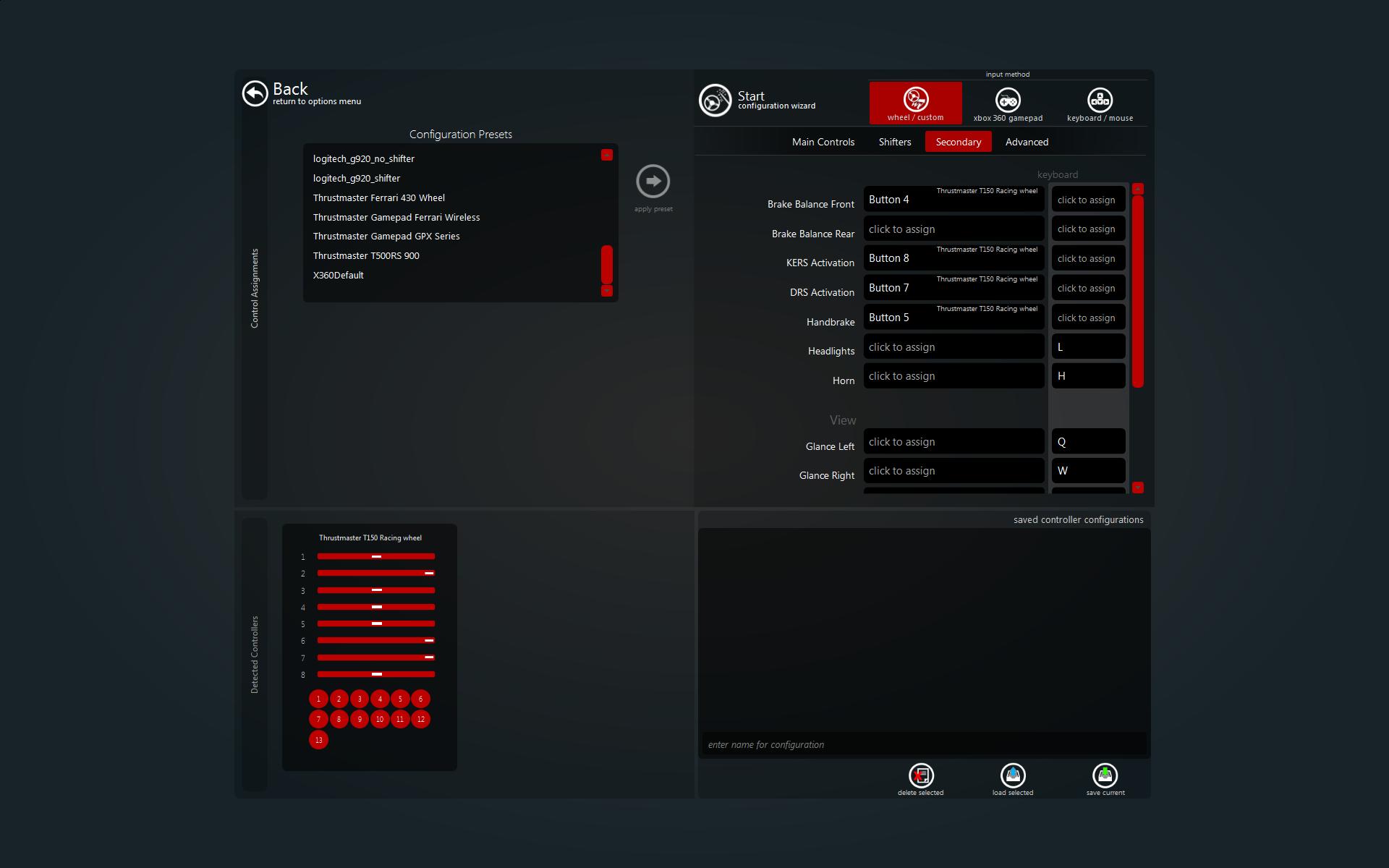Click load selected configuration icon
Viewport: 1389px width, 868px height.
[x=1012, y=776]
